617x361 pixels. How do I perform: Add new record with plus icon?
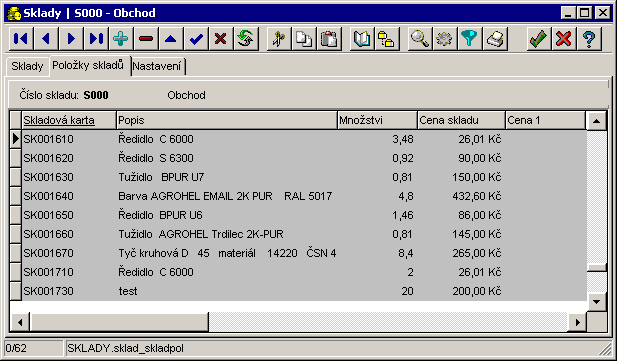pyautogui.click(x=121, y=39)
